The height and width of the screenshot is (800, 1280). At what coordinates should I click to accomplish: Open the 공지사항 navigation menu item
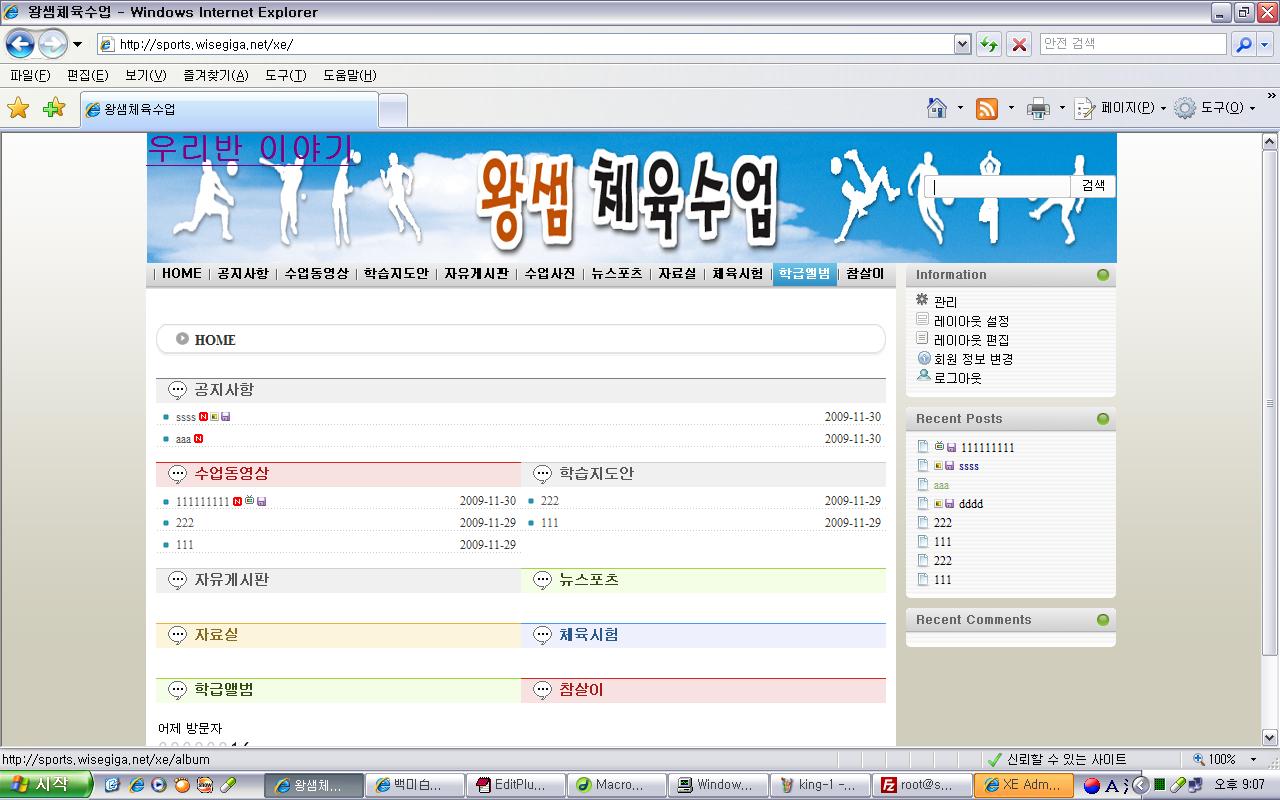243,273
